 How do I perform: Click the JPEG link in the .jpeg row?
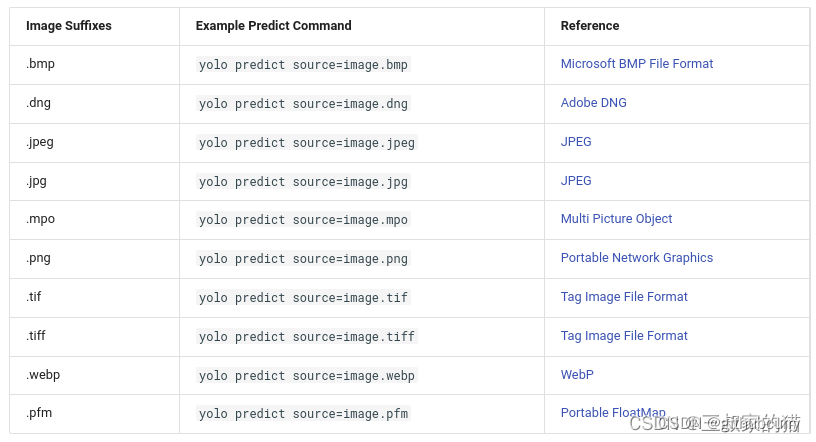[x=576, y=142]
